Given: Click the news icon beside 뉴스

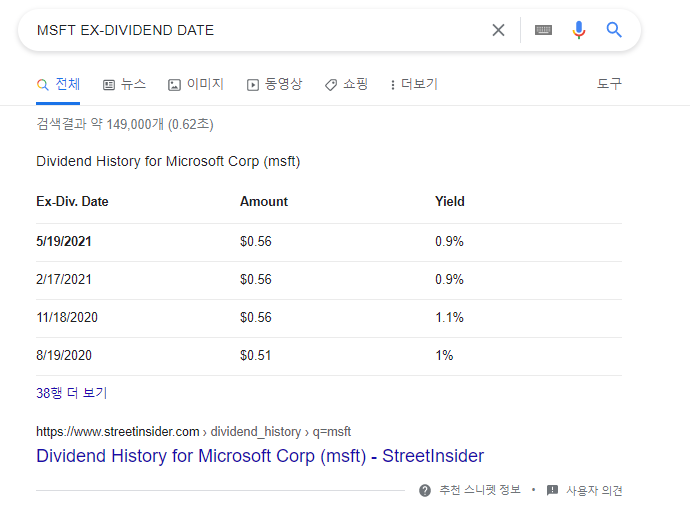Looking at the screenshot, I should pos(109,85).
